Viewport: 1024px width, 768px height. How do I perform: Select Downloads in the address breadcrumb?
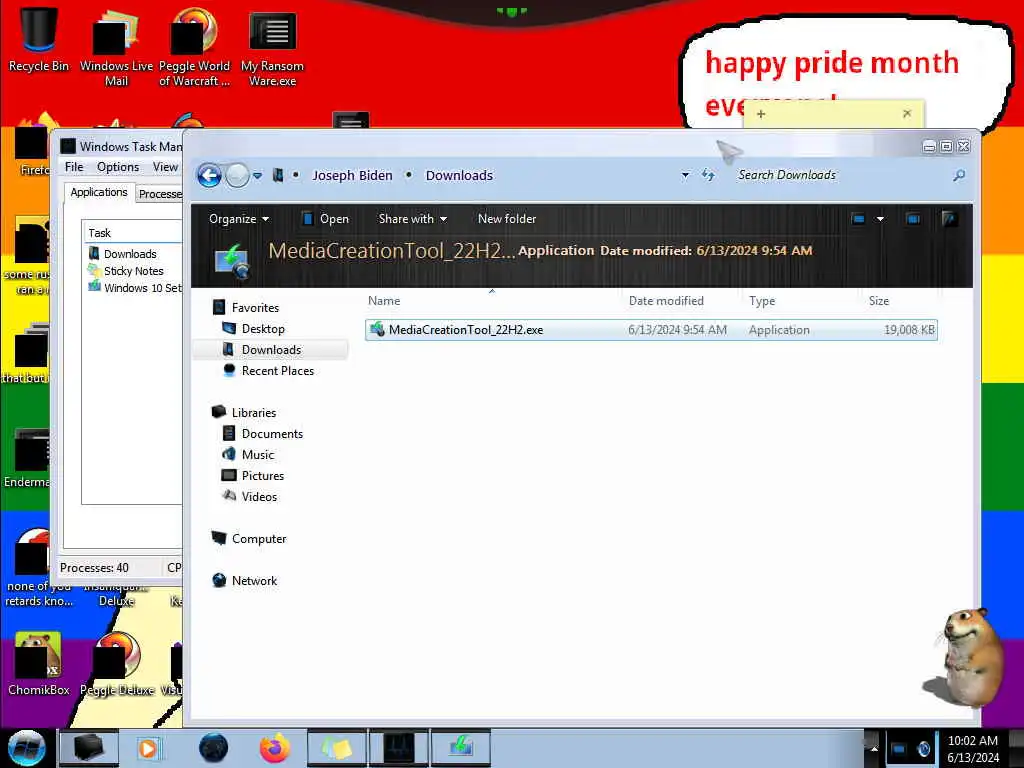tap(459, 175)
